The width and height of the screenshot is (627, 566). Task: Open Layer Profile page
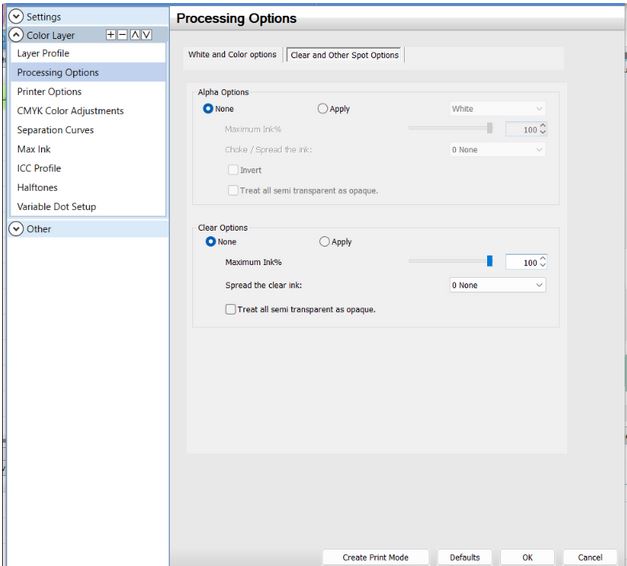coord(88,53)
